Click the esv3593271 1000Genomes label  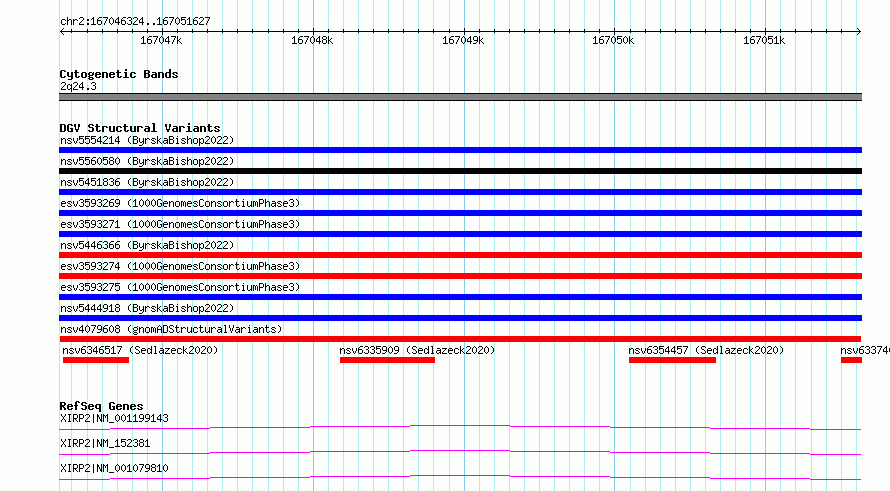click(180, 224)
